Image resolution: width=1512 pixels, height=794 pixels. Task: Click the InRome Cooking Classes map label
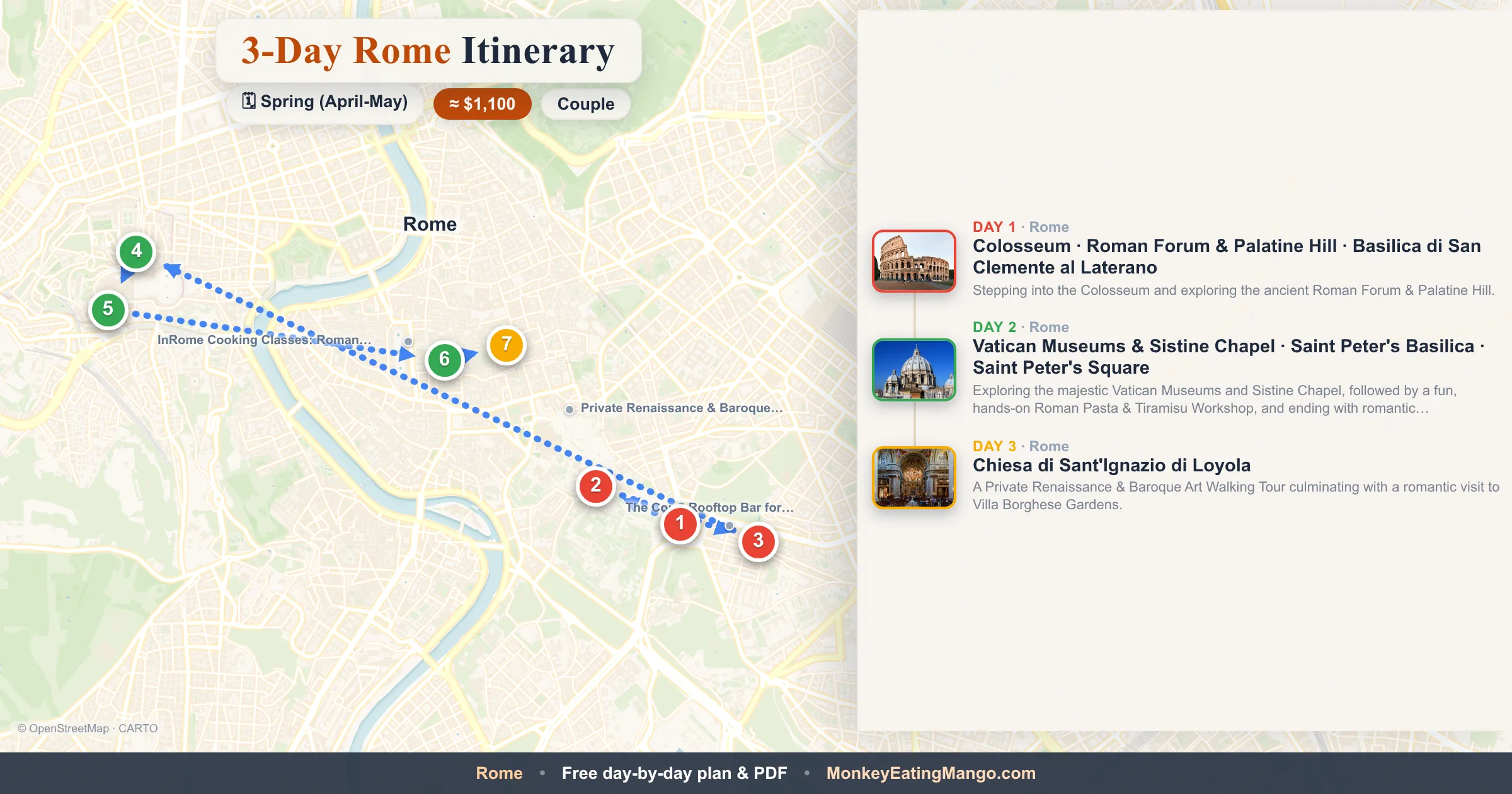click(264, 340)
